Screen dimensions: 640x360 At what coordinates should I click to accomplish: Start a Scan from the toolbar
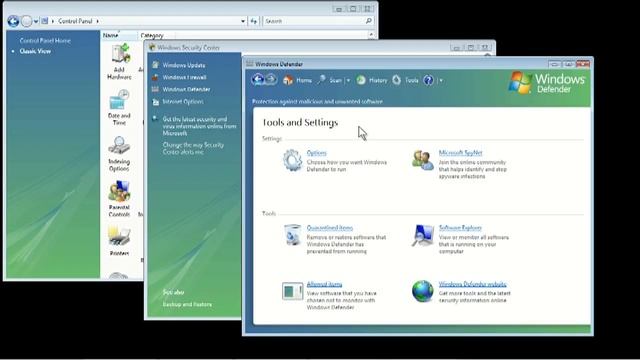[330, 80]
